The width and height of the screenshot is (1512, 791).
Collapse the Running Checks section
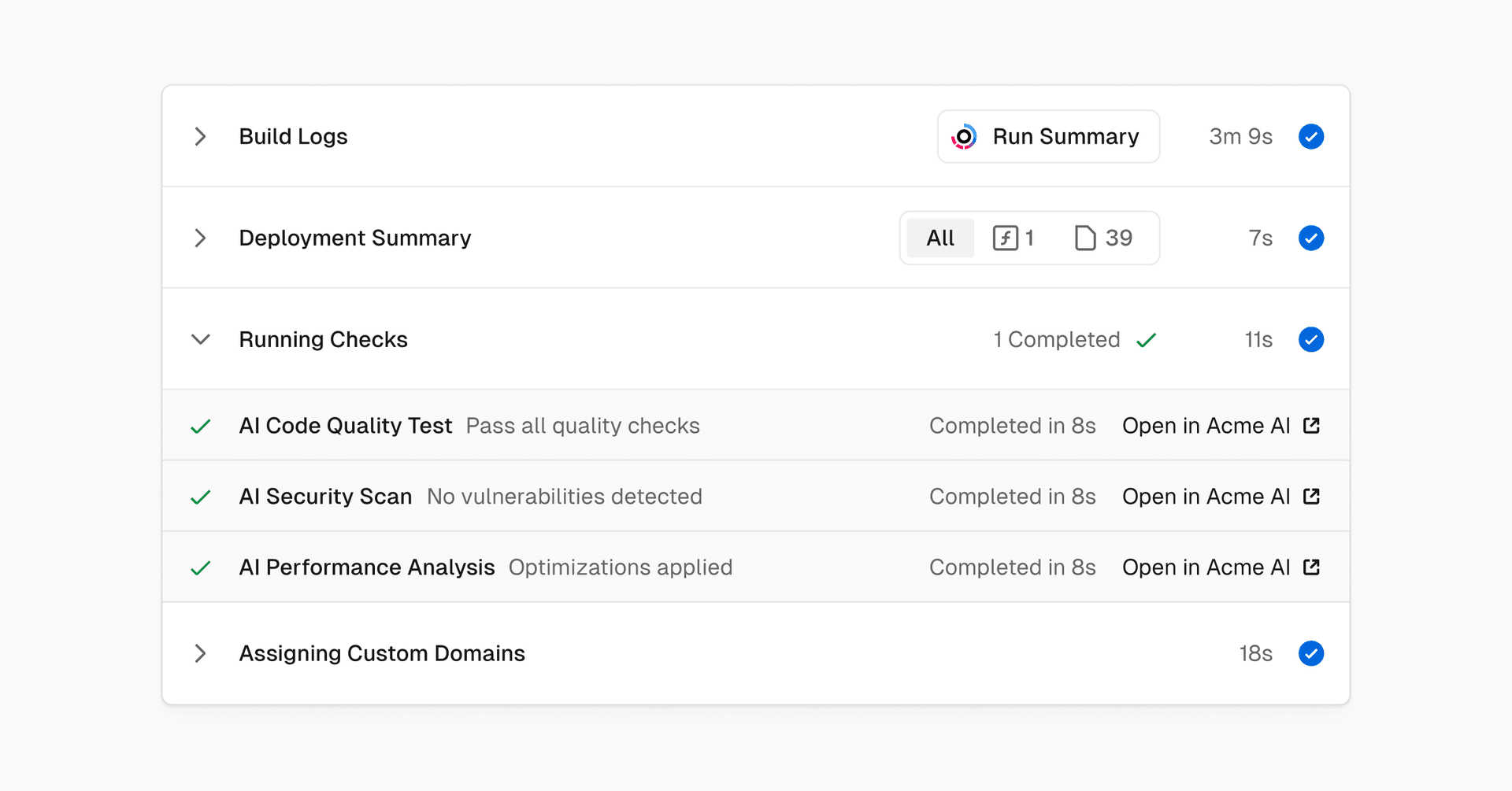[201, 339]
